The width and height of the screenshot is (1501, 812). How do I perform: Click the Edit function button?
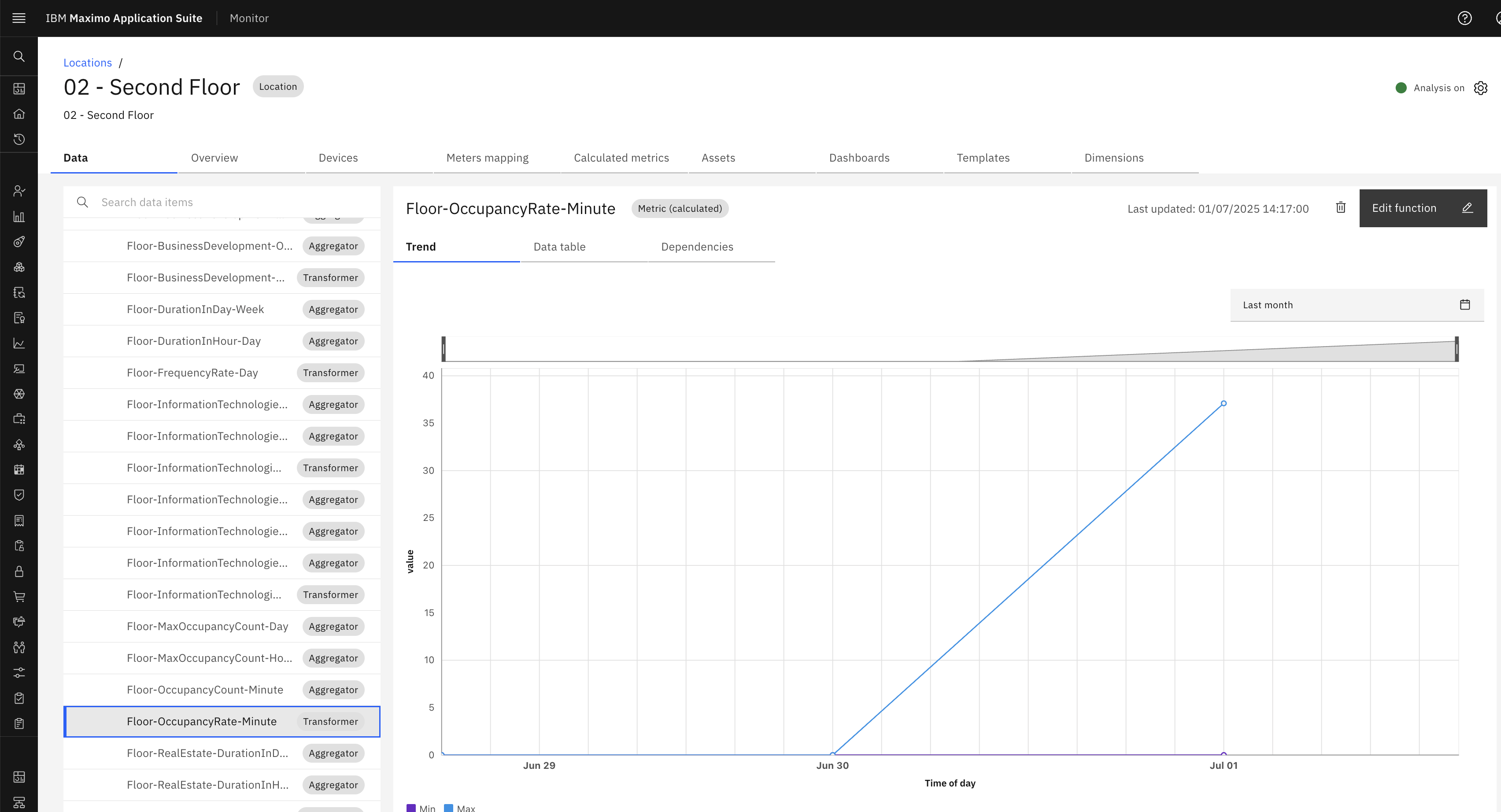tap(1423, 208)
